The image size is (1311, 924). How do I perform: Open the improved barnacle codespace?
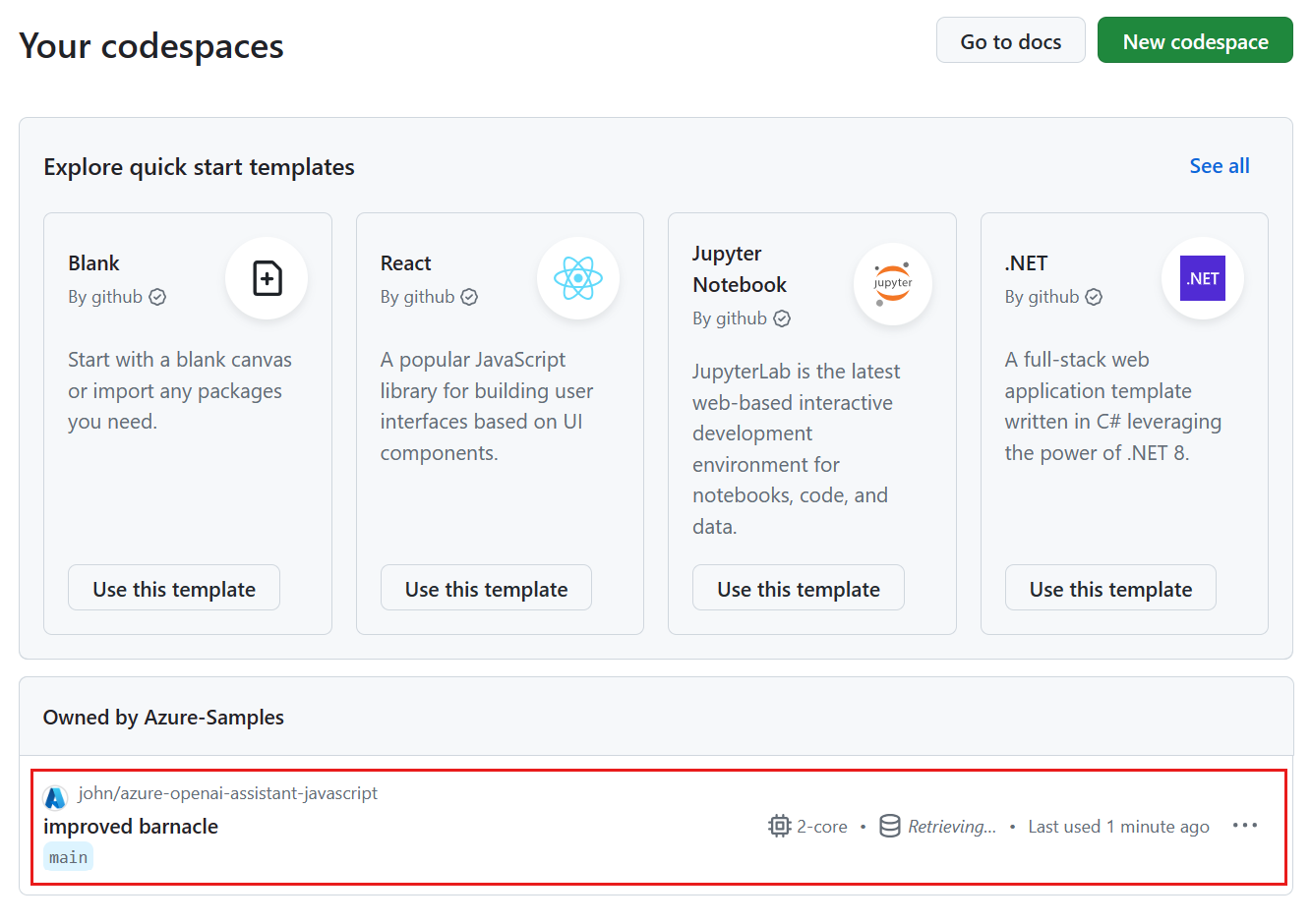click(130, 826)
